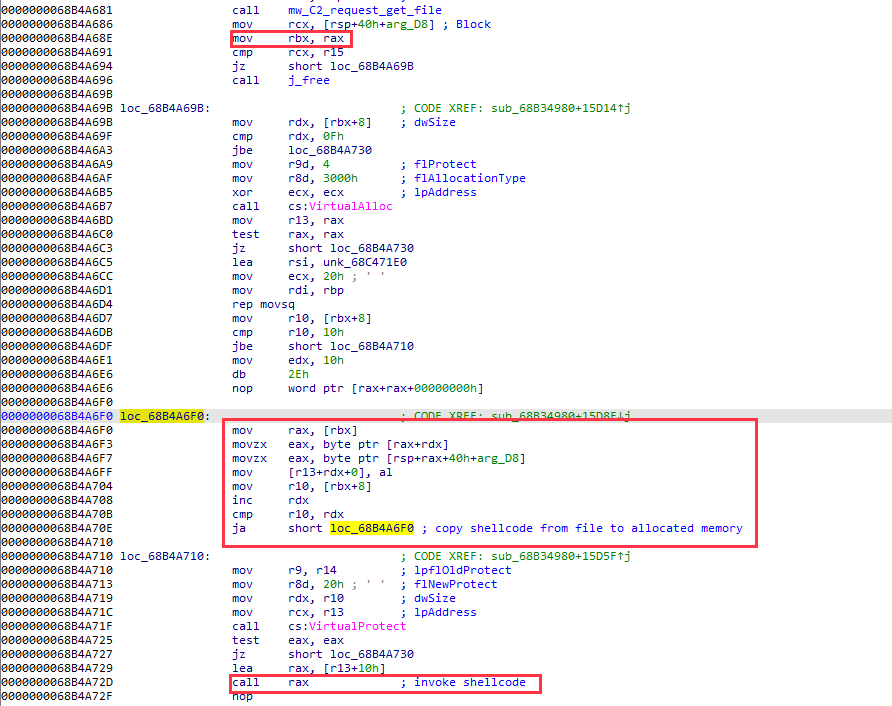Click the loc_68B4A710 label definition
Viewport: 892px width, 706px height.
pyautogui.click(x=166, y=556)
